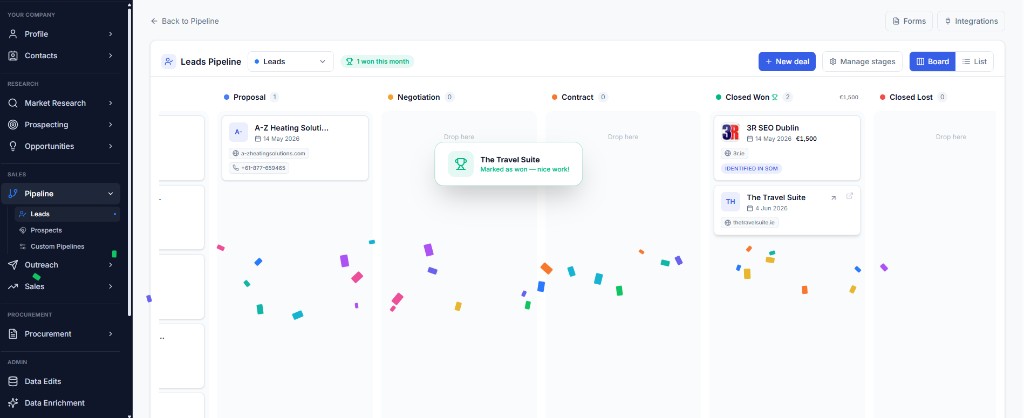Open the Market Research sidebar icon
The width and height of the screenshot is (1024, 418).
[x=12, y=103]
